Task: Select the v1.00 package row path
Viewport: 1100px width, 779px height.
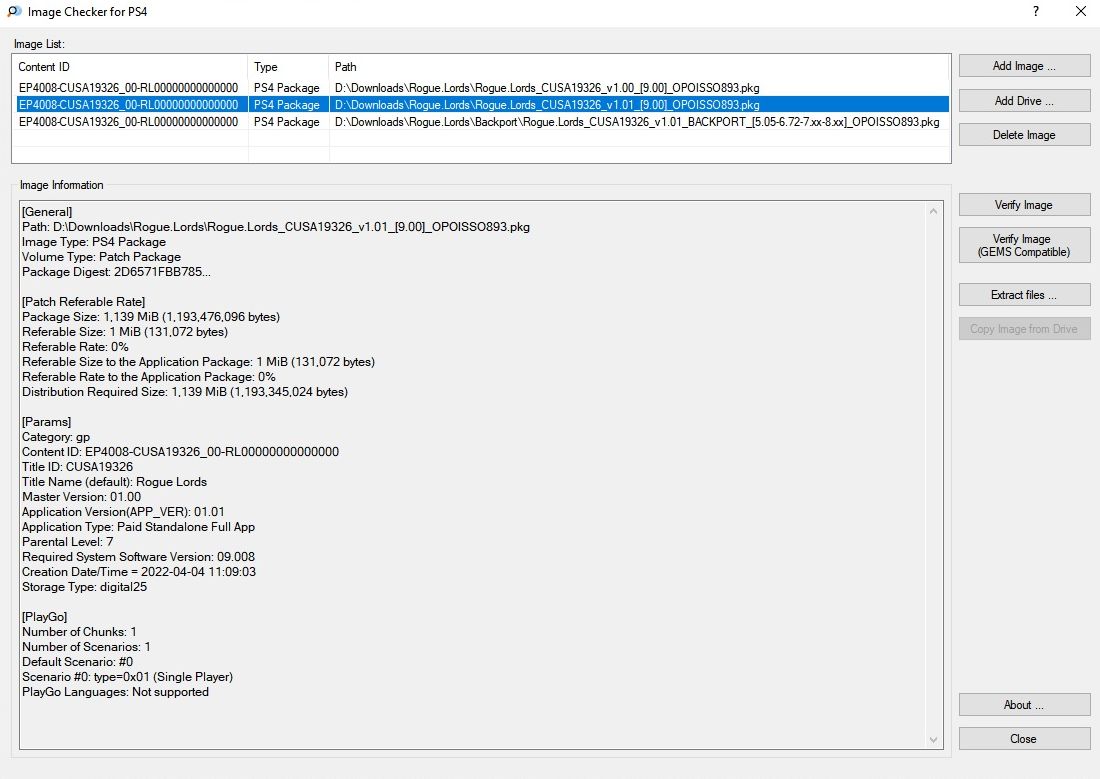Action: [547, 88]
